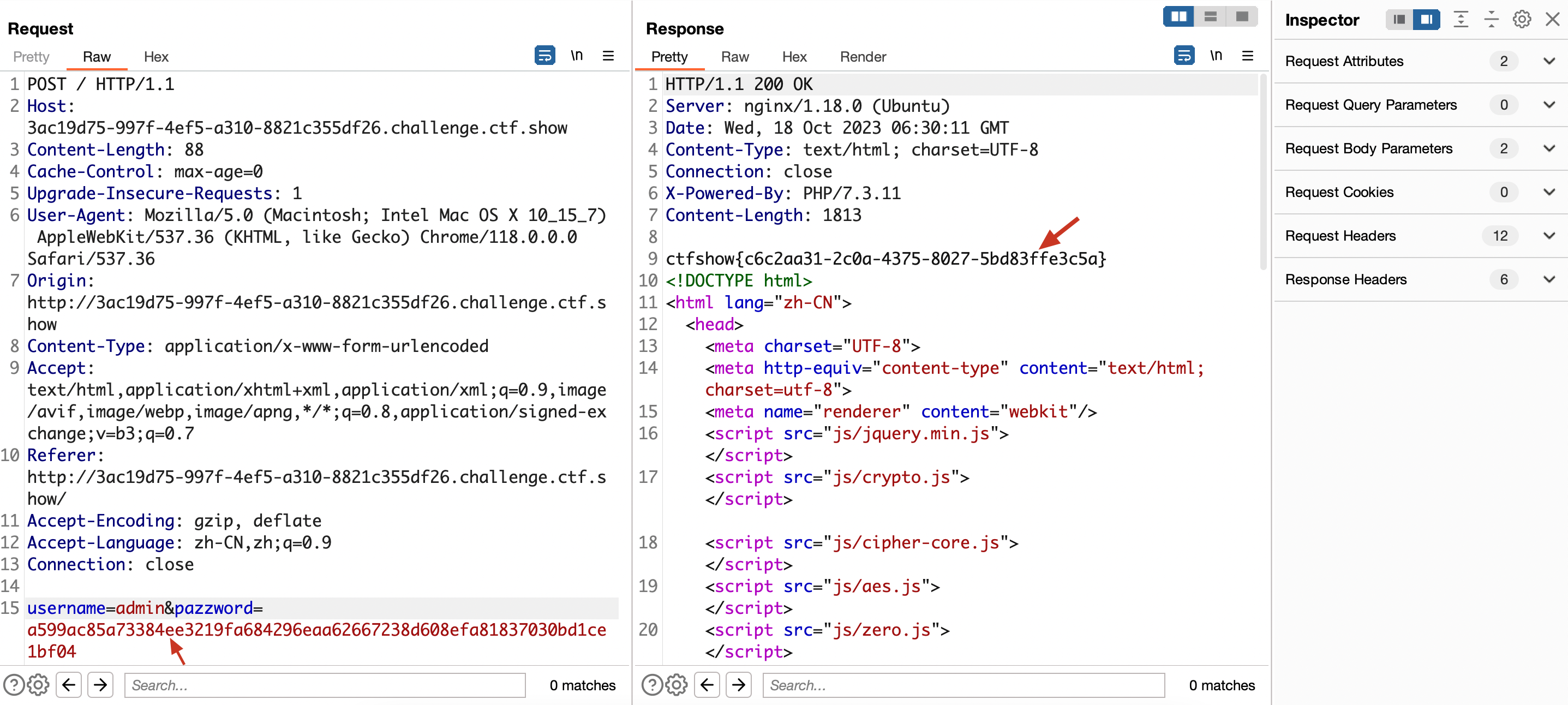
Task: Show non-printable characters in Request panel
Action: click(577, 56)
